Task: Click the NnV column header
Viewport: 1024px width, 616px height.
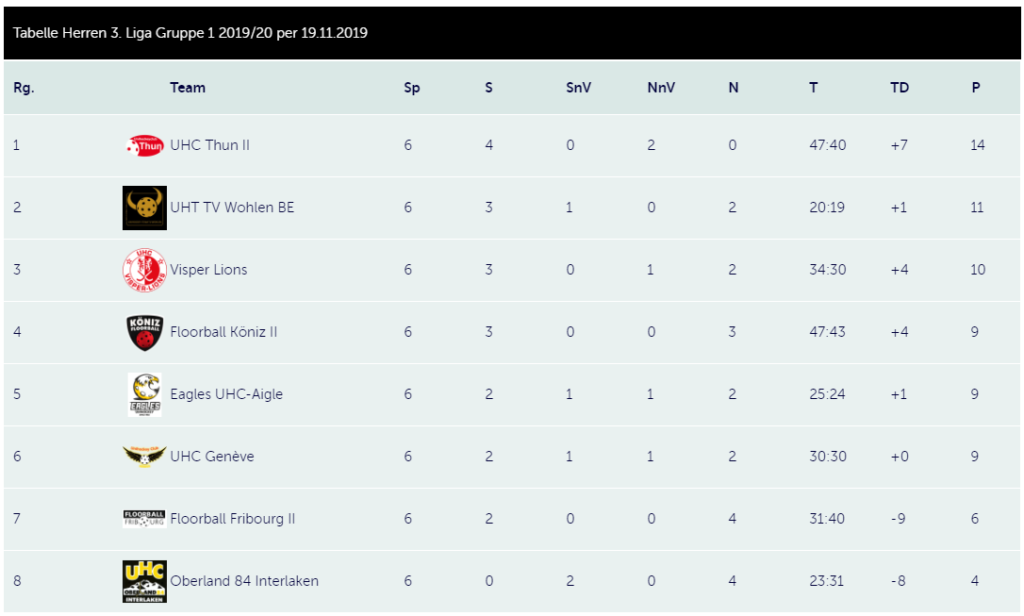Action: [661, 88]
